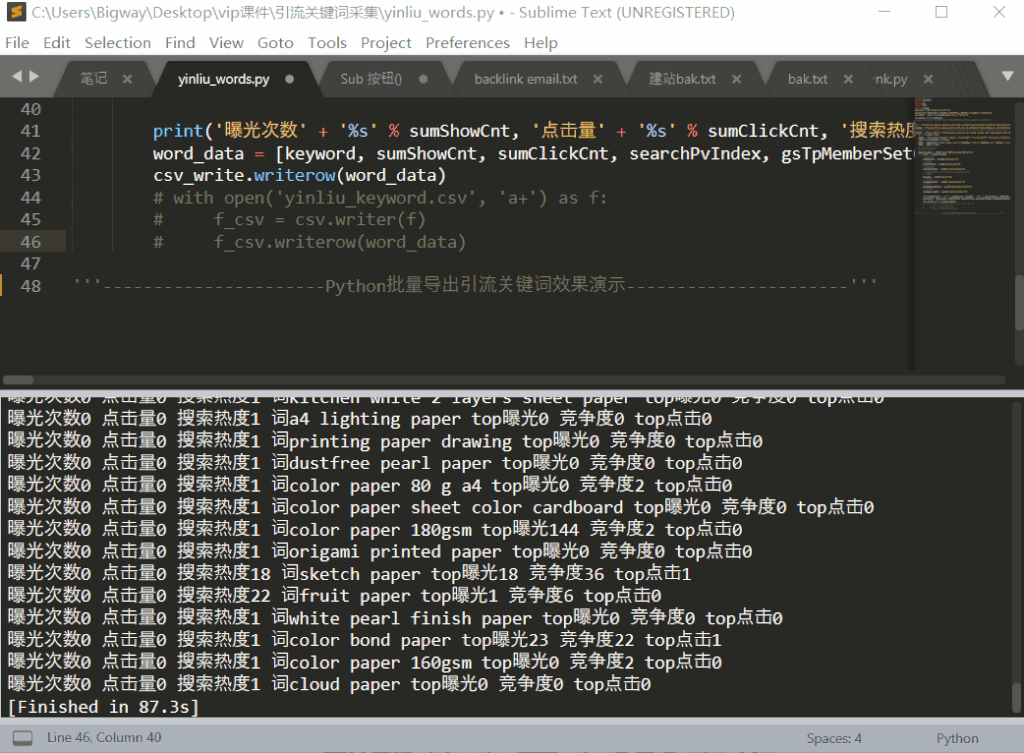Click the 'a4 lighting paper' output row

pyautogui.click(x=360, y=419)
